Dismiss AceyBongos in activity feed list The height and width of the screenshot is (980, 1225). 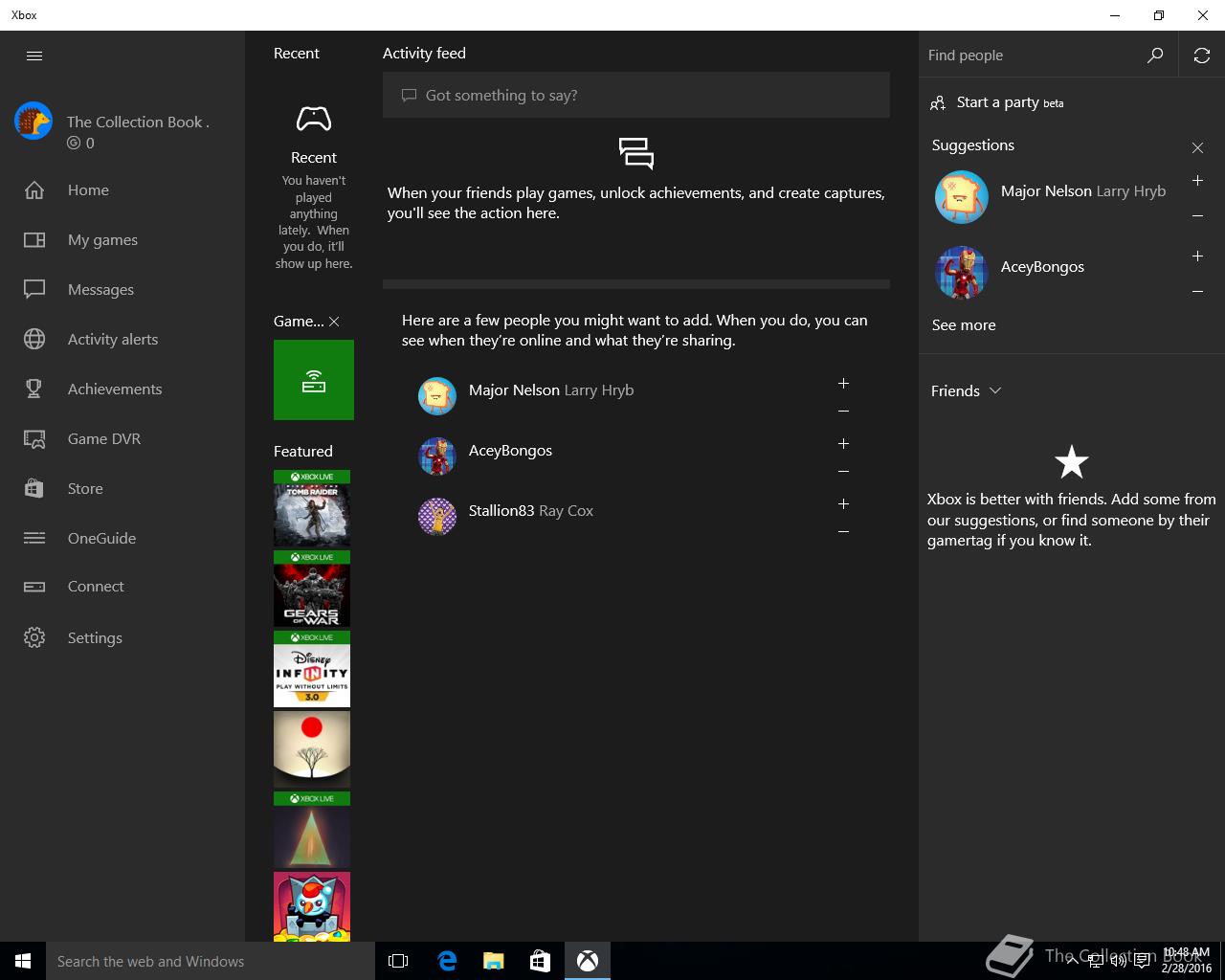[843, 471]
